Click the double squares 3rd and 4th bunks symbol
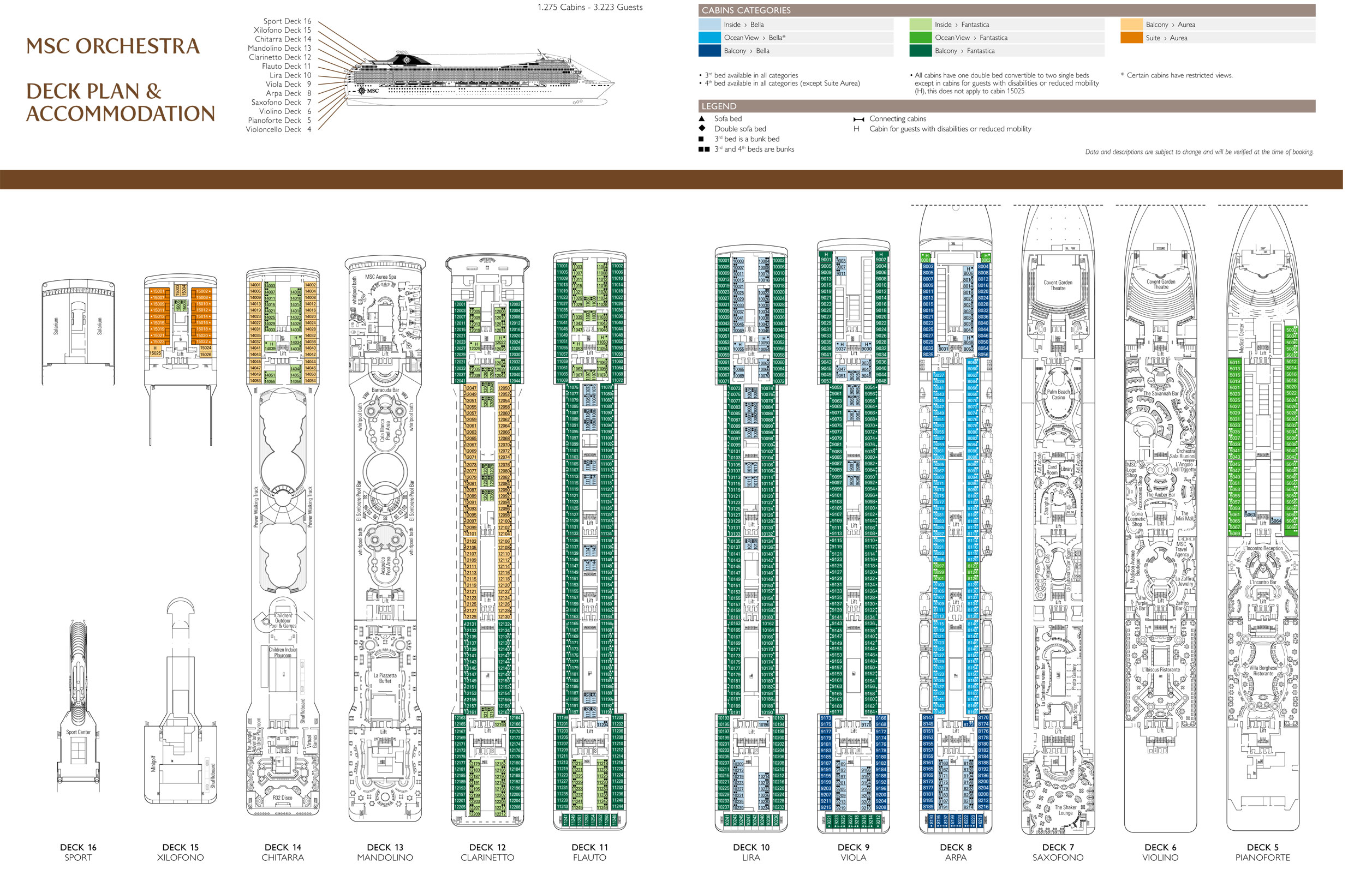 [703, 149]
